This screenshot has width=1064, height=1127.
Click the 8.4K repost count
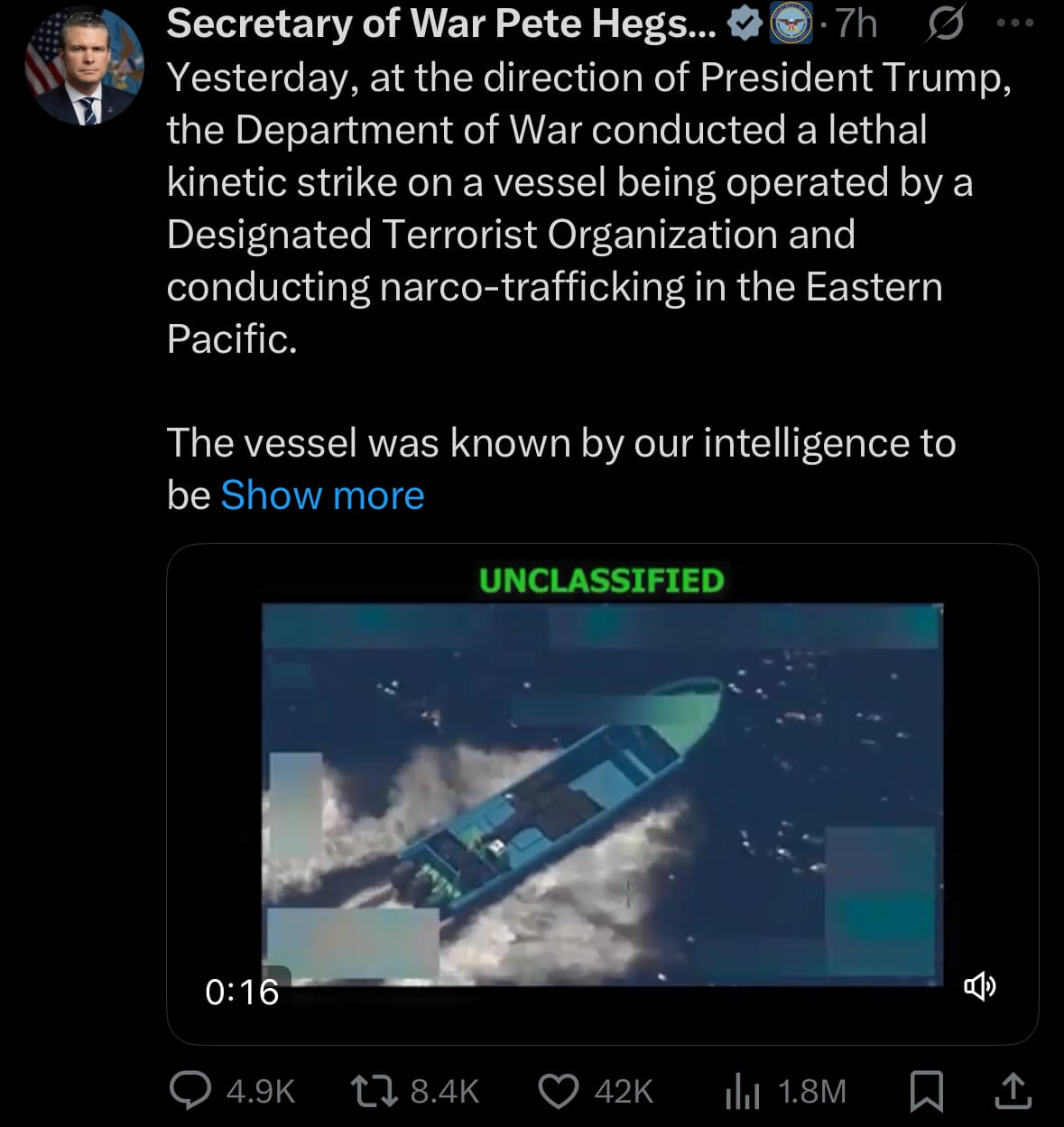(444, 1092)
